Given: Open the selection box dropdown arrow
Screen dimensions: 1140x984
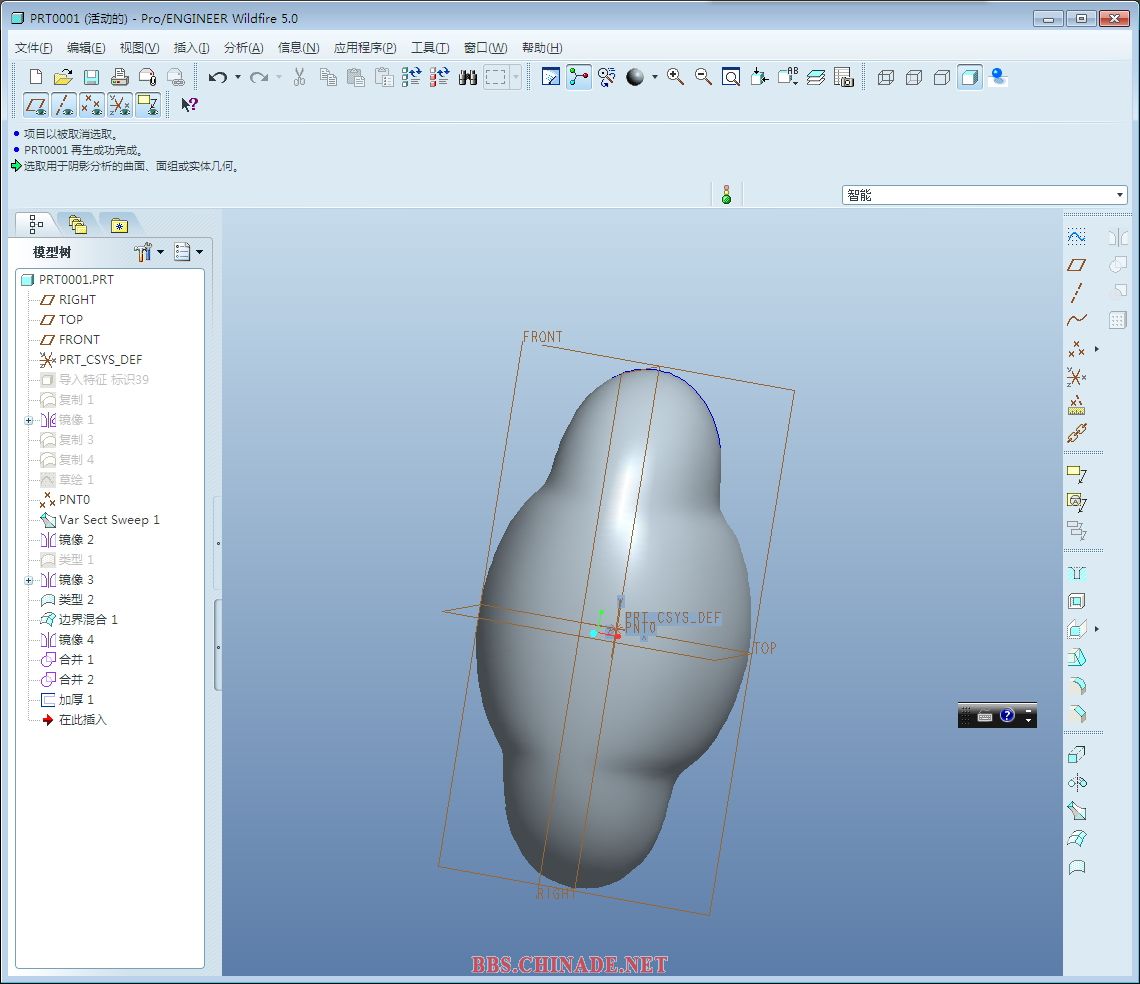Looking at the screenshot, I should pos(515,77).
